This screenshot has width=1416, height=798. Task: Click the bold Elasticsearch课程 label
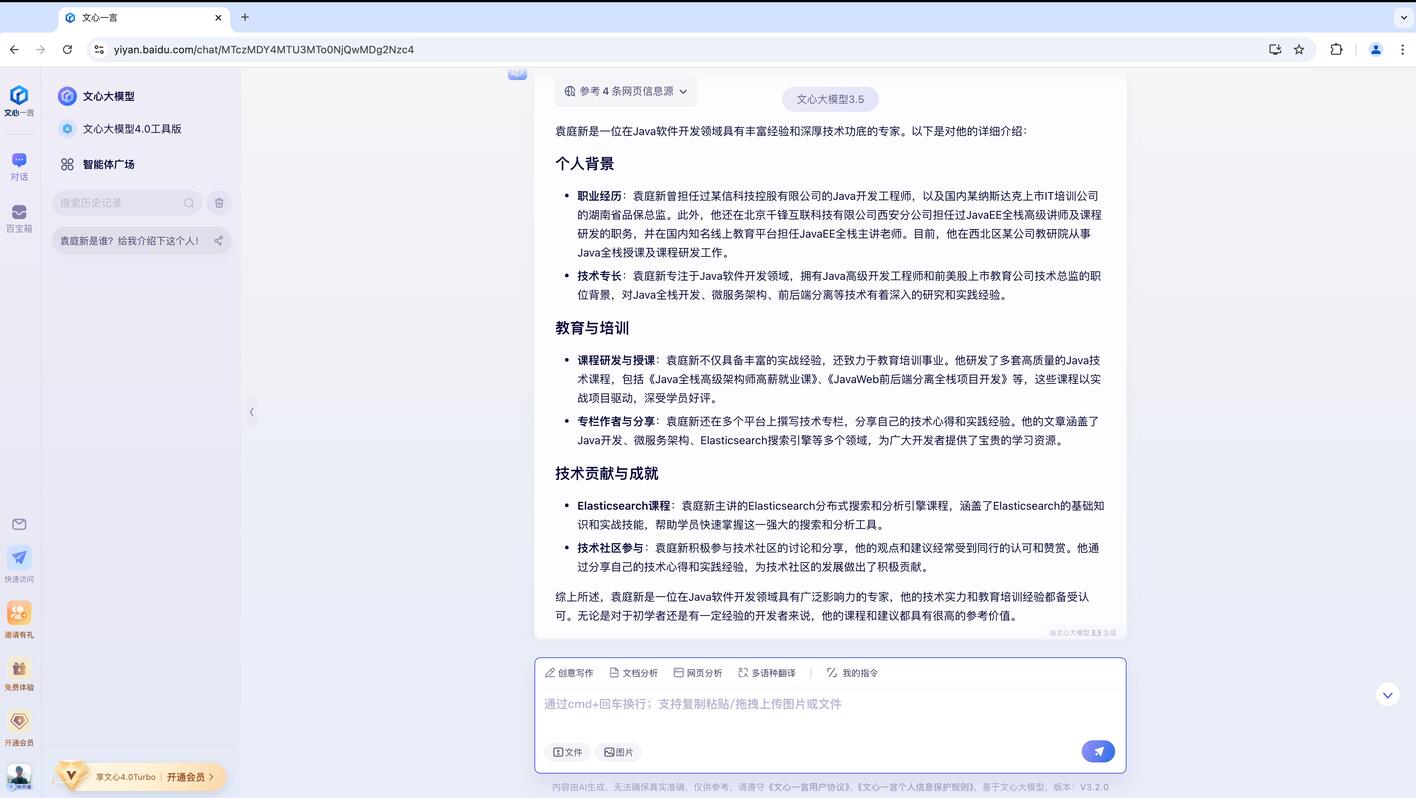pyautogui.click(x=624, y=506)
